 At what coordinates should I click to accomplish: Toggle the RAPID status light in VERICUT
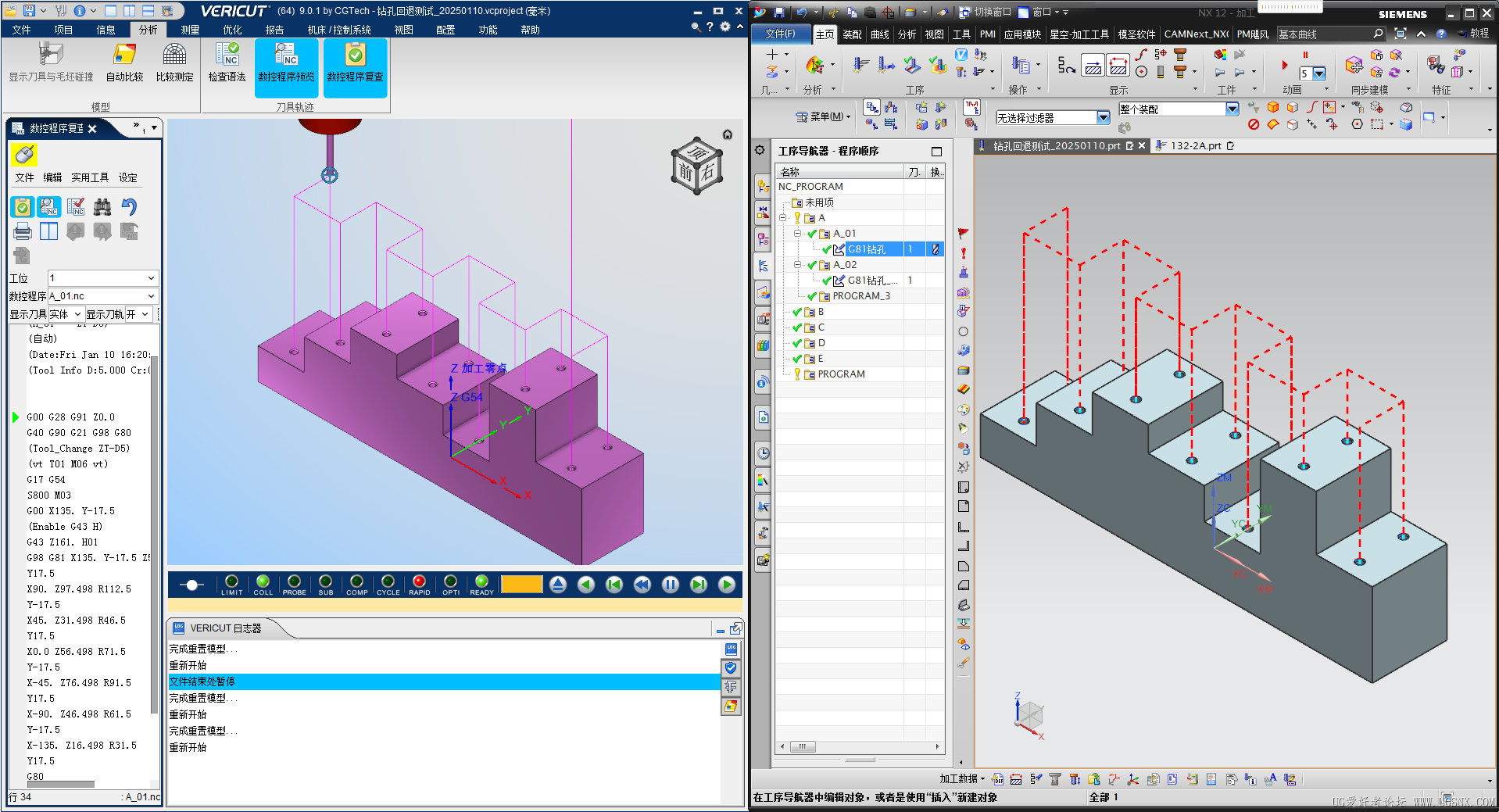420,581
